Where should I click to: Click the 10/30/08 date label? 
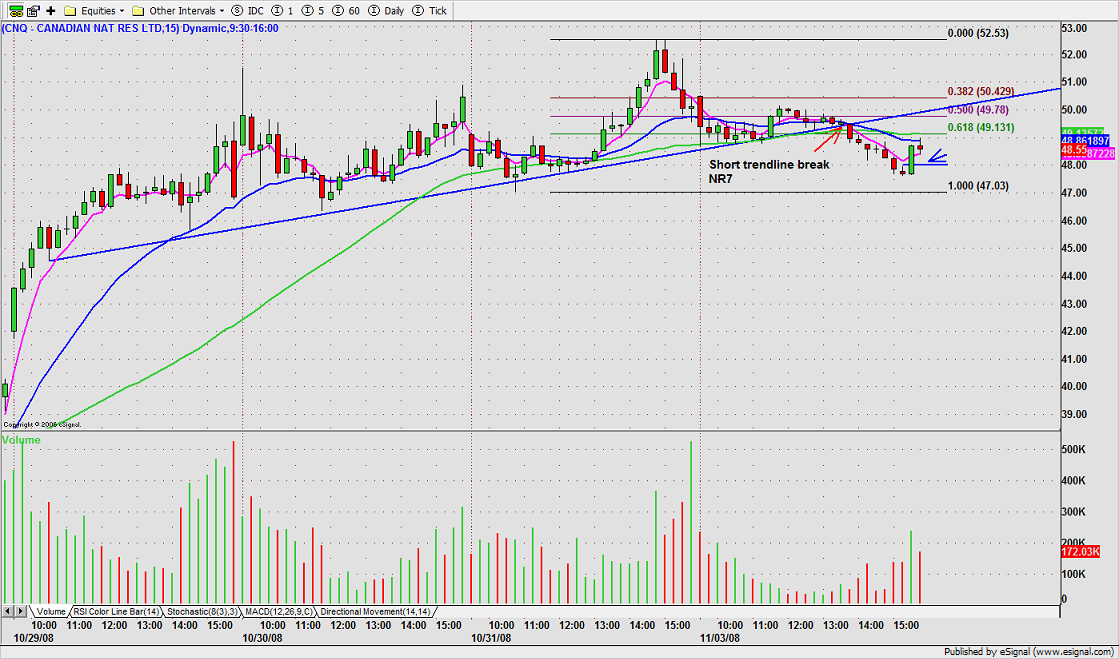click(x=263, y=638)
